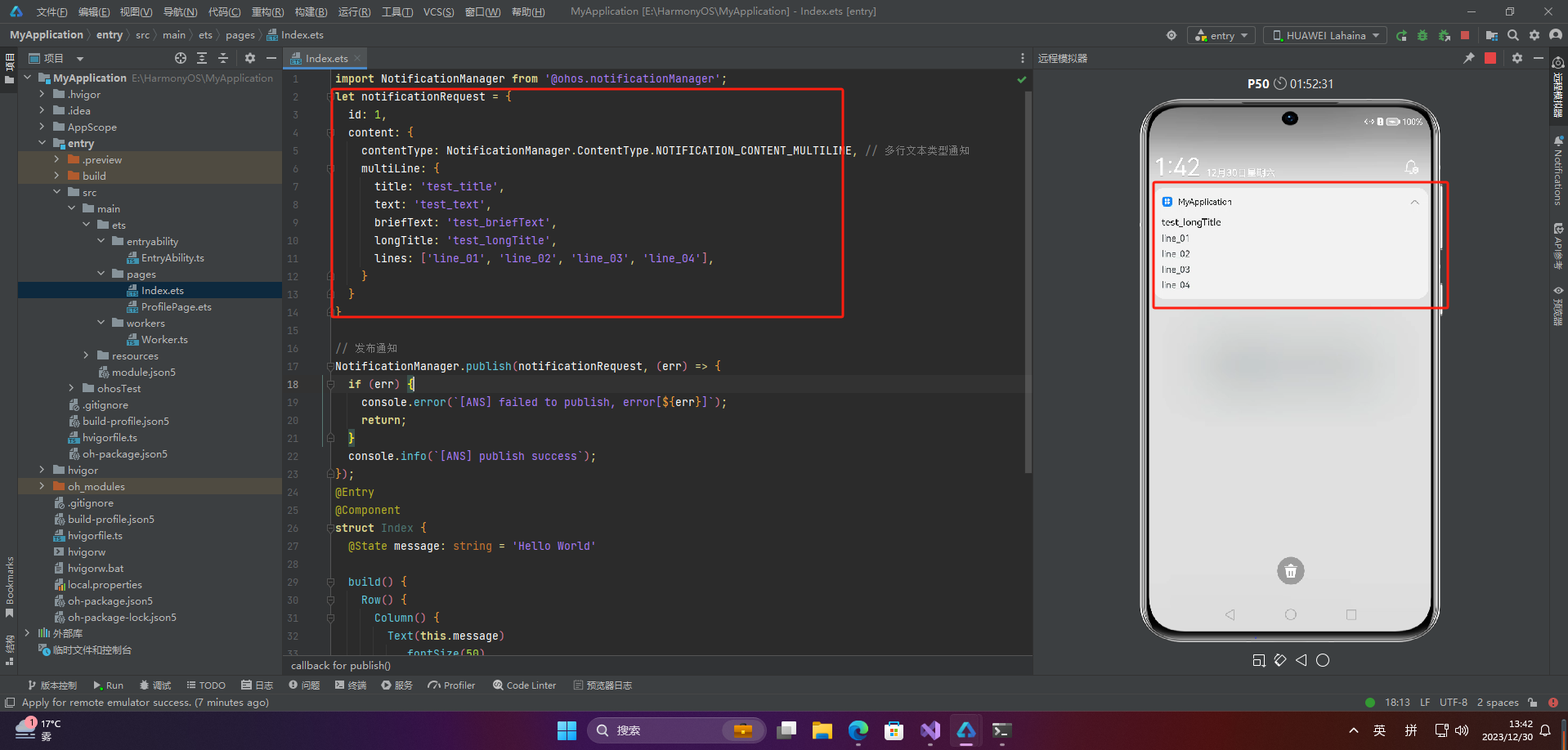This screenshot has height=750, width=1568.
Task: Open the HUAWEI Lahaina device dropdown
Action: [1325, 35]
